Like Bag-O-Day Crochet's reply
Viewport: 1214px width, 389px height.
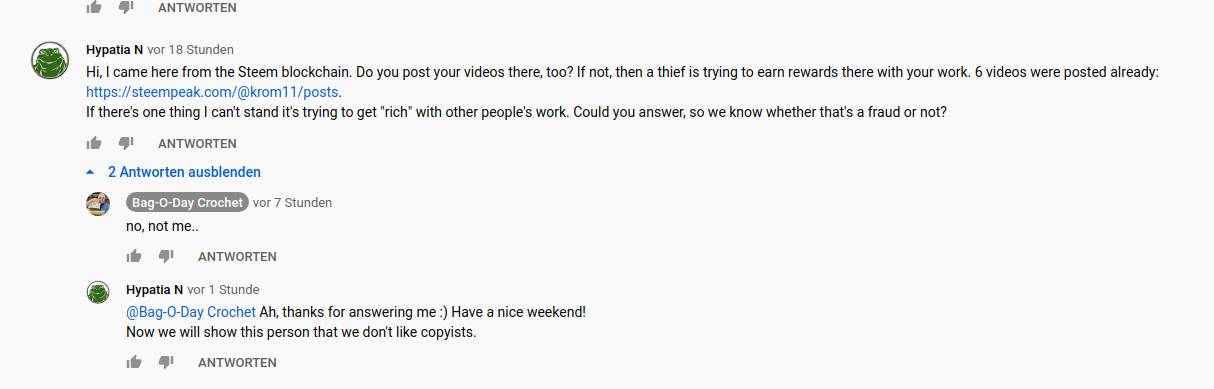coord(134,256)
